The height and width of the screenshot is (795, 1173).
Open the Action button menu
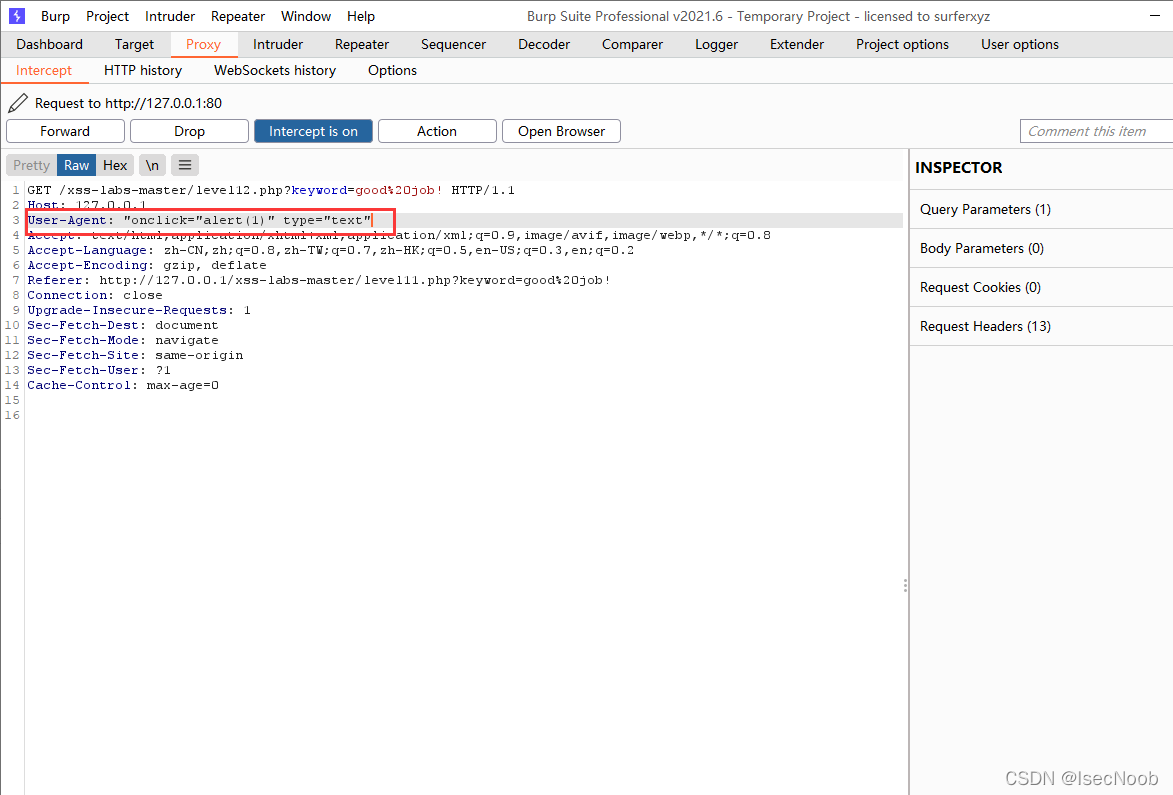tap(437, 131)
